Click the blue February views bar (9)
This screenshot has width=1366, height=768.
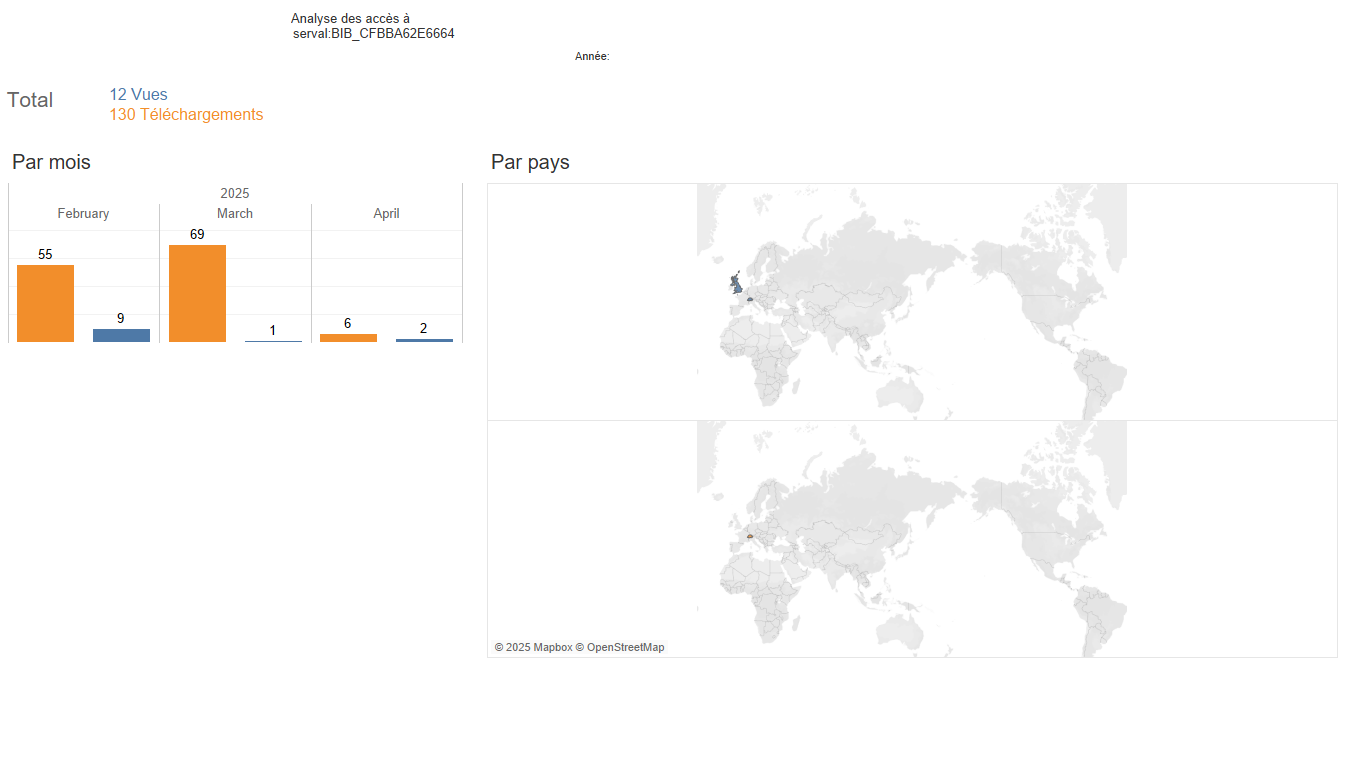[121, 335]
